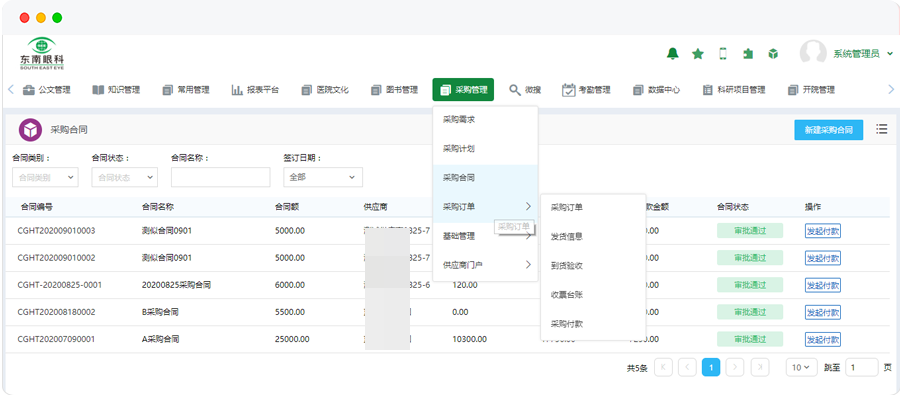
Task: Expand the 签订日期 全部 dropdown
Action: pos(323,177)
